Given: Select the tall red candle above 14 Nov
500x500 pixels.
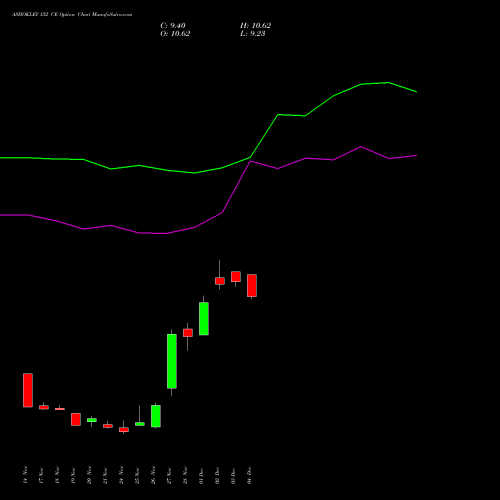Looking at the screenshot, I should tap(28, 390).
